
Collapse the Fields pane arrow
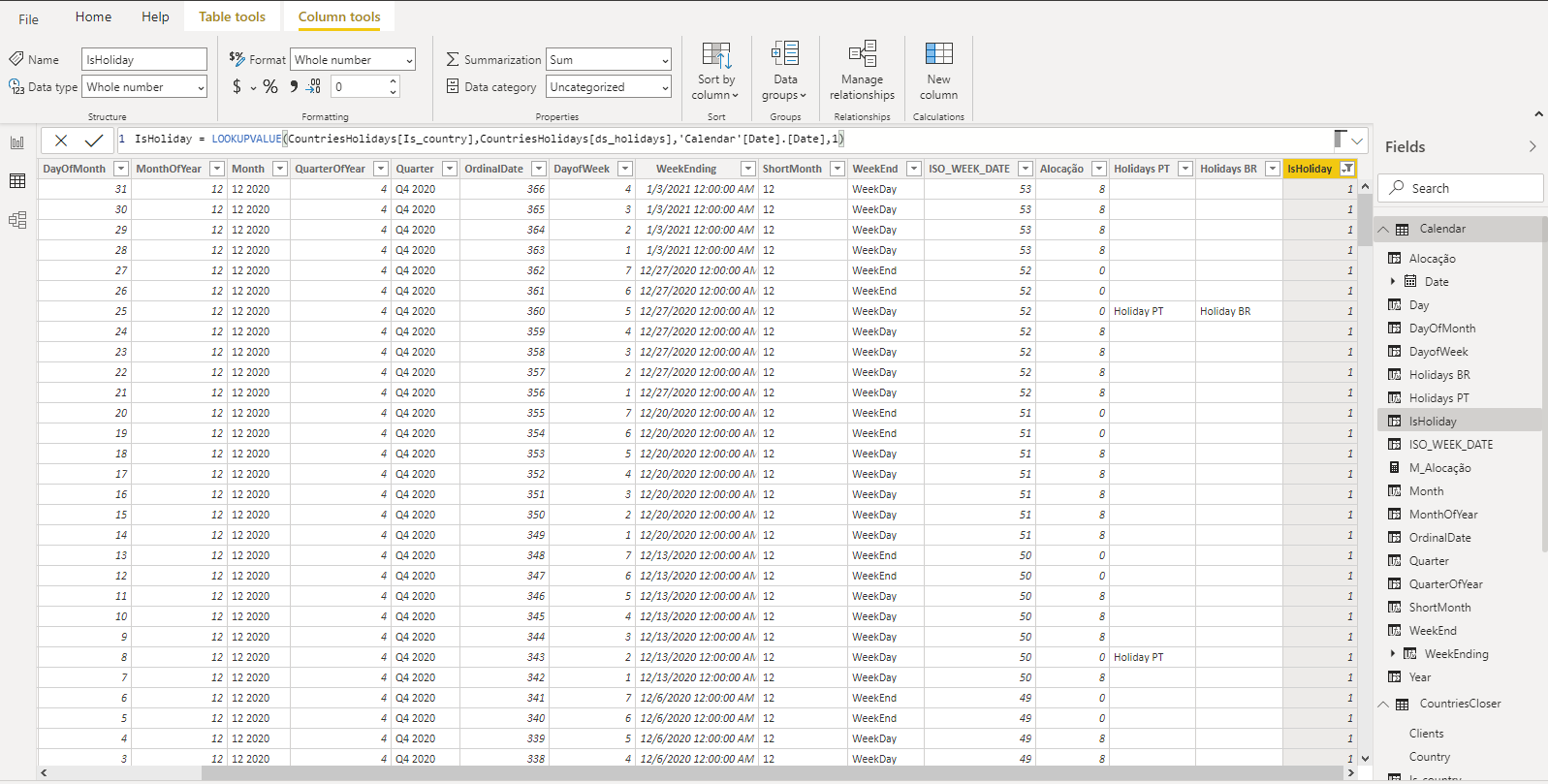pos(1532,146)
